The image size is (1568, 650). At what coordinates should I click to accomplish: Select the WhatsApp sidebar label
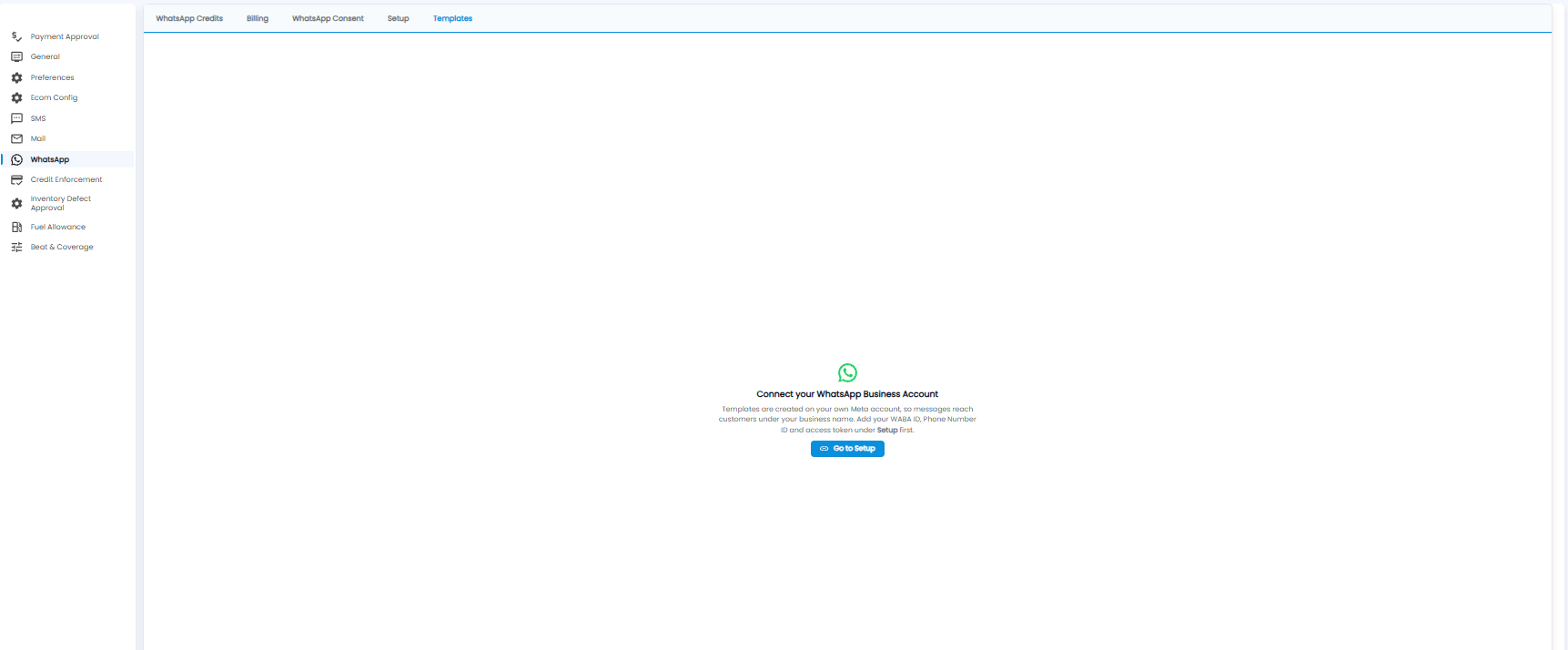pos(50,159)
